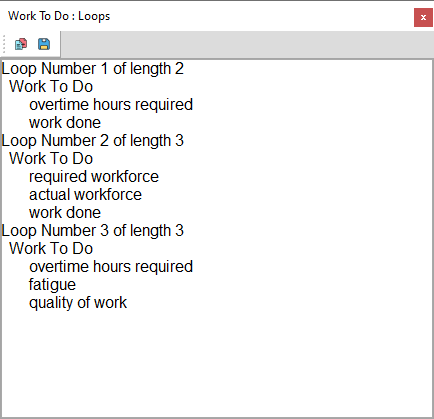Click the 'fatigue' entry
This screenshot has width=434, height=419.
(x=52, y=285)
